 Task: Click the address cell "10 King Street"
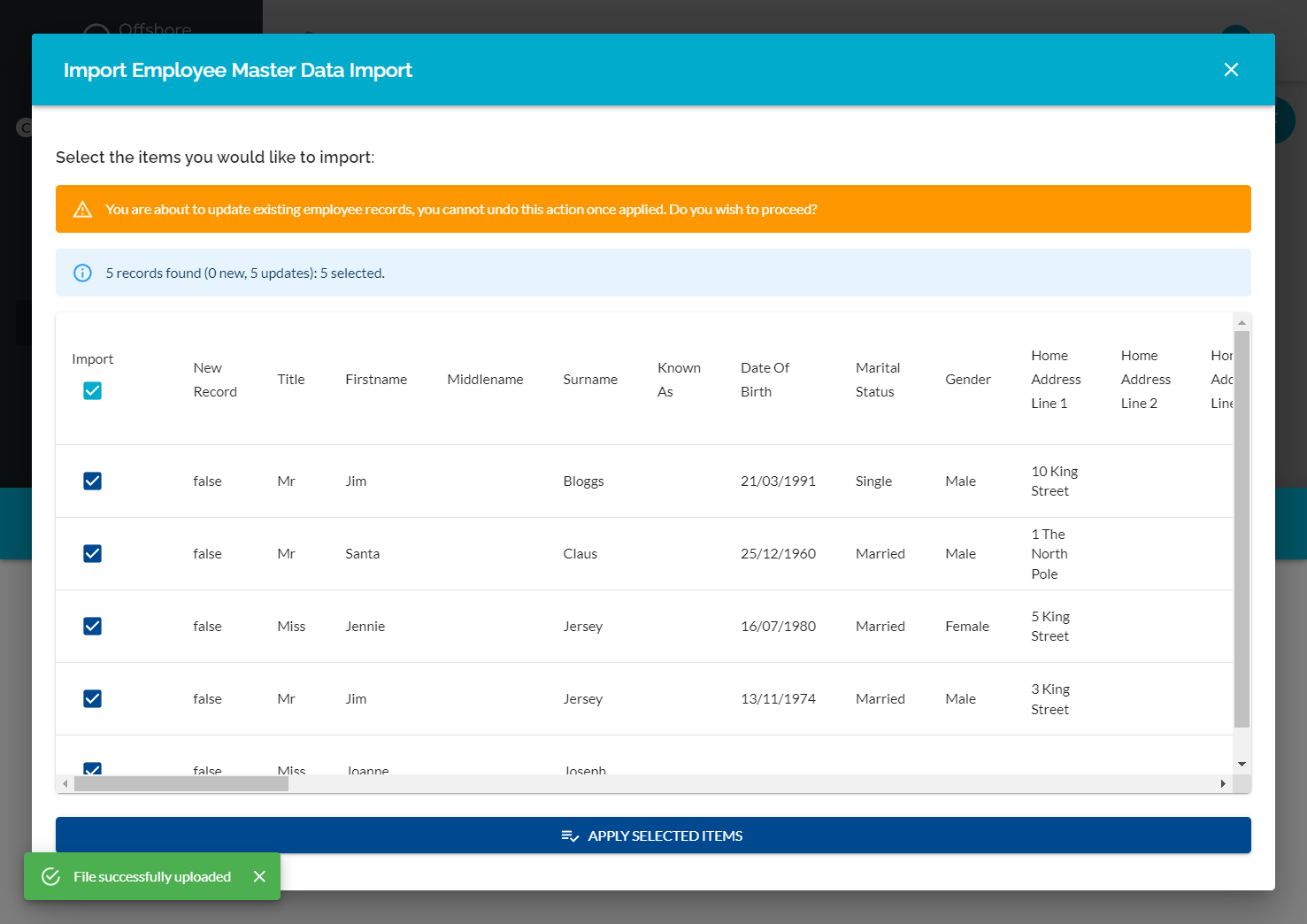(1055, 481)
